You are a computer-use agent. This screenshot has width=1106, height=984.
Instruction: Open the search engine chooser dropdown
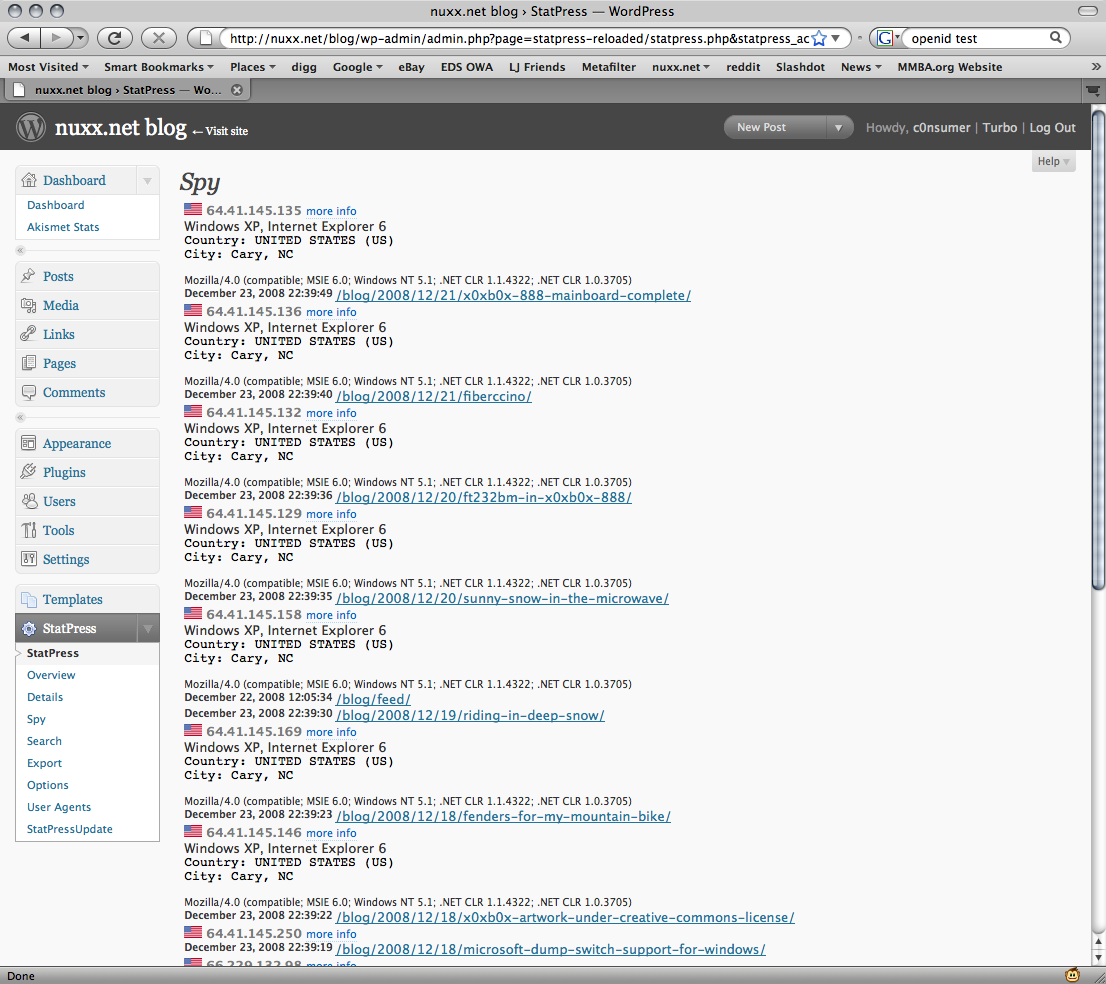coord(887,38)
